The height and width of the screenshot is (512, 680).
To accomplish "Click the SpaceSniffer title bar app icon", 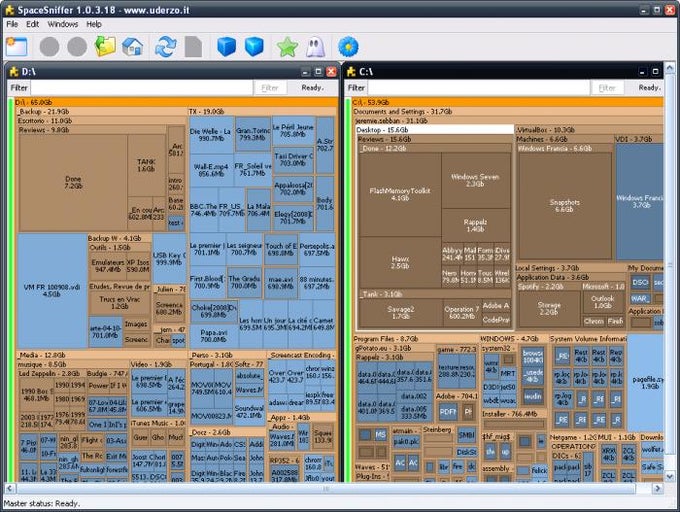I will click(x=9, y=10).
